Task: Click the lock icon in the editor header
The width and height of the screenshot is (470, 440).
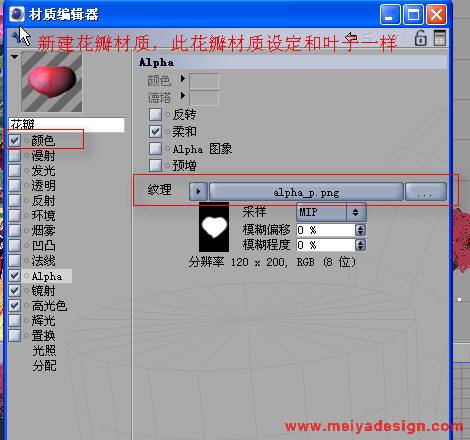Action: point(420,38)
